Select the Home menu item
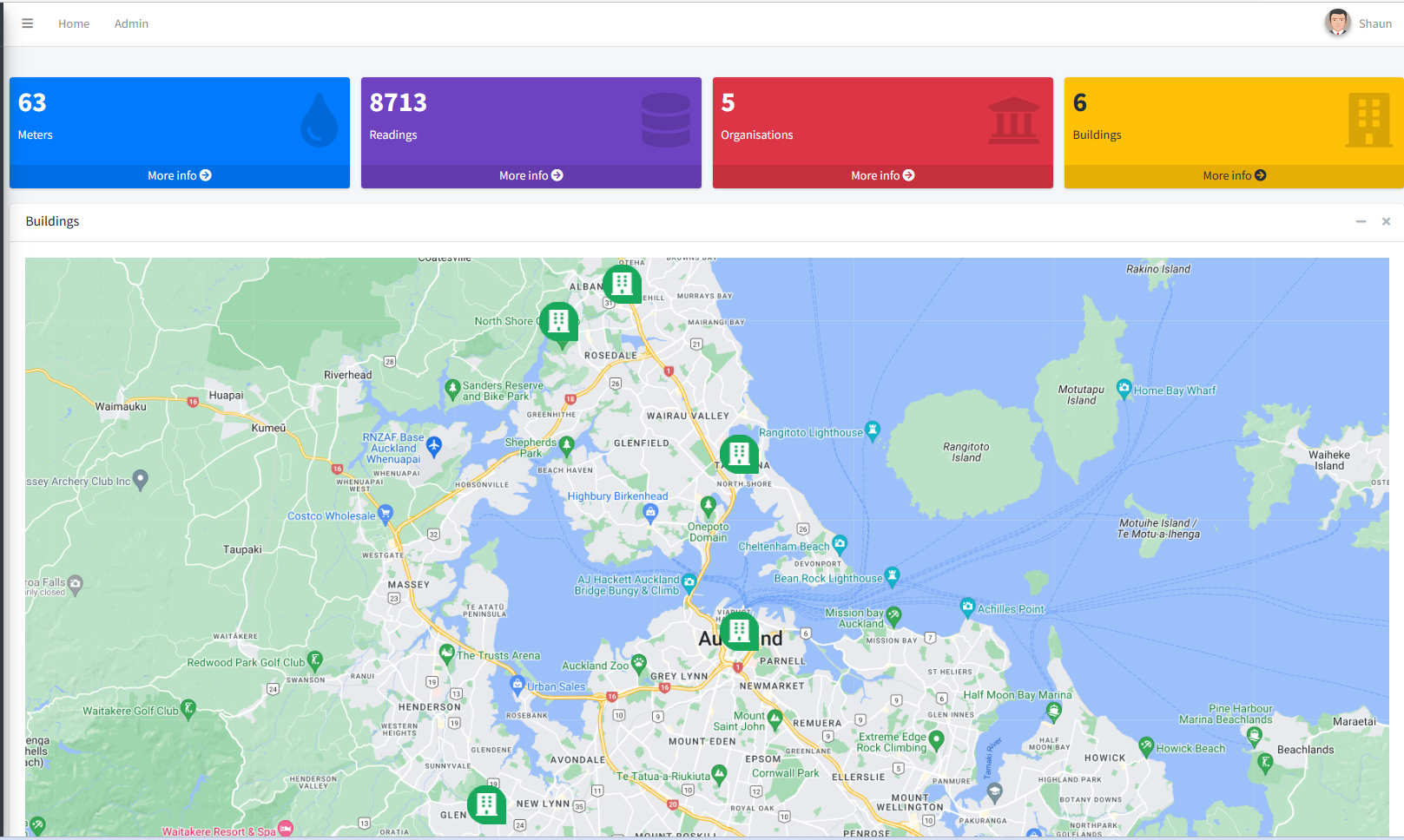 point(73,23)
